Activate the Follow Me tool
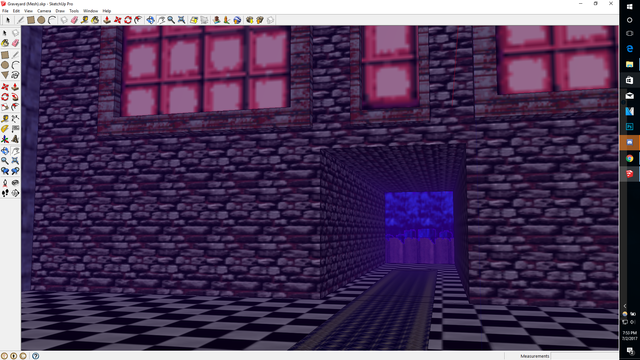This screenshot has height=360, width=640. coord(15,97)
